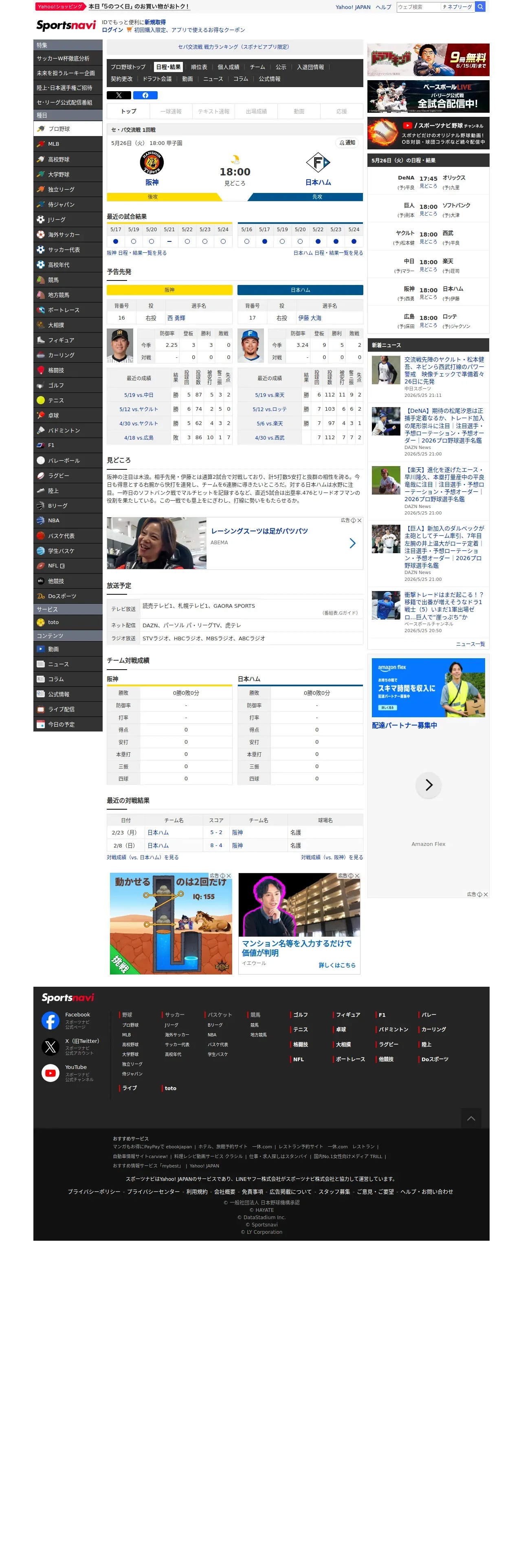Open the 順位表 navigation tab
Viewport: 523px width, 1568px height.
[199, 67]
